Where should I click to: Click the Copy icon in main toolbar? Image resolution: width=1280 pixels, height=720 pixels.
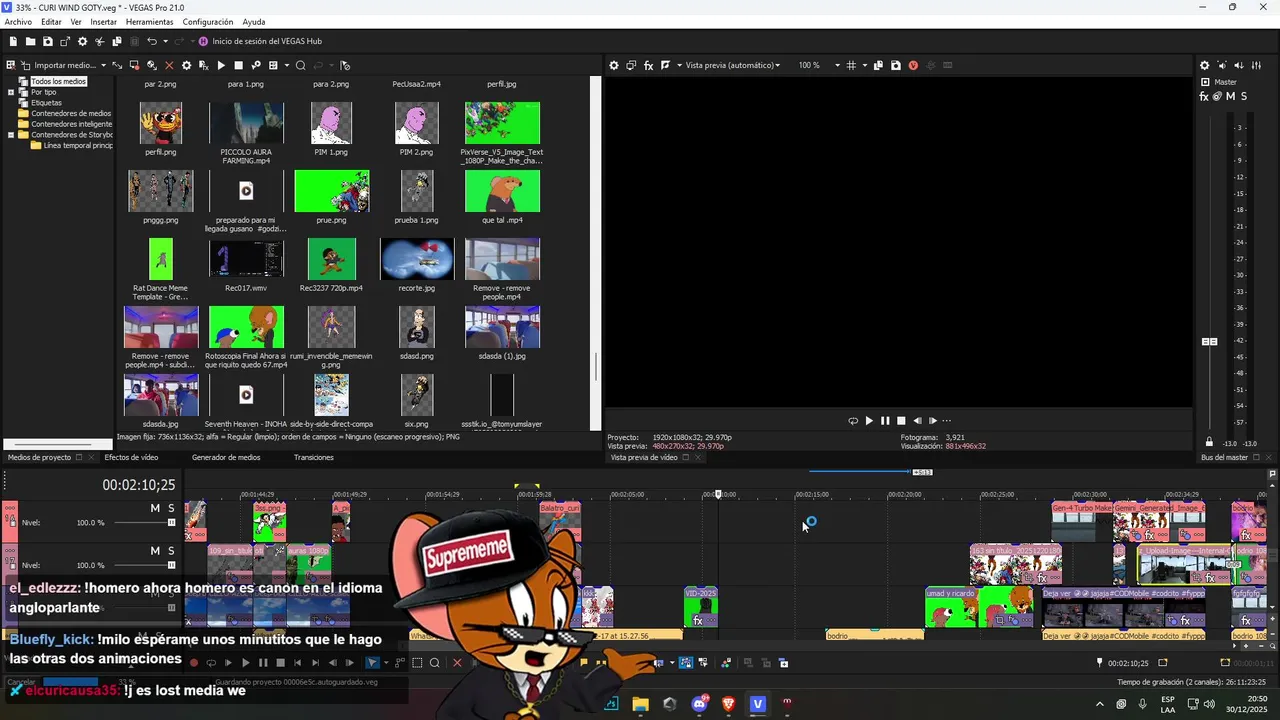tap(117, 41)
